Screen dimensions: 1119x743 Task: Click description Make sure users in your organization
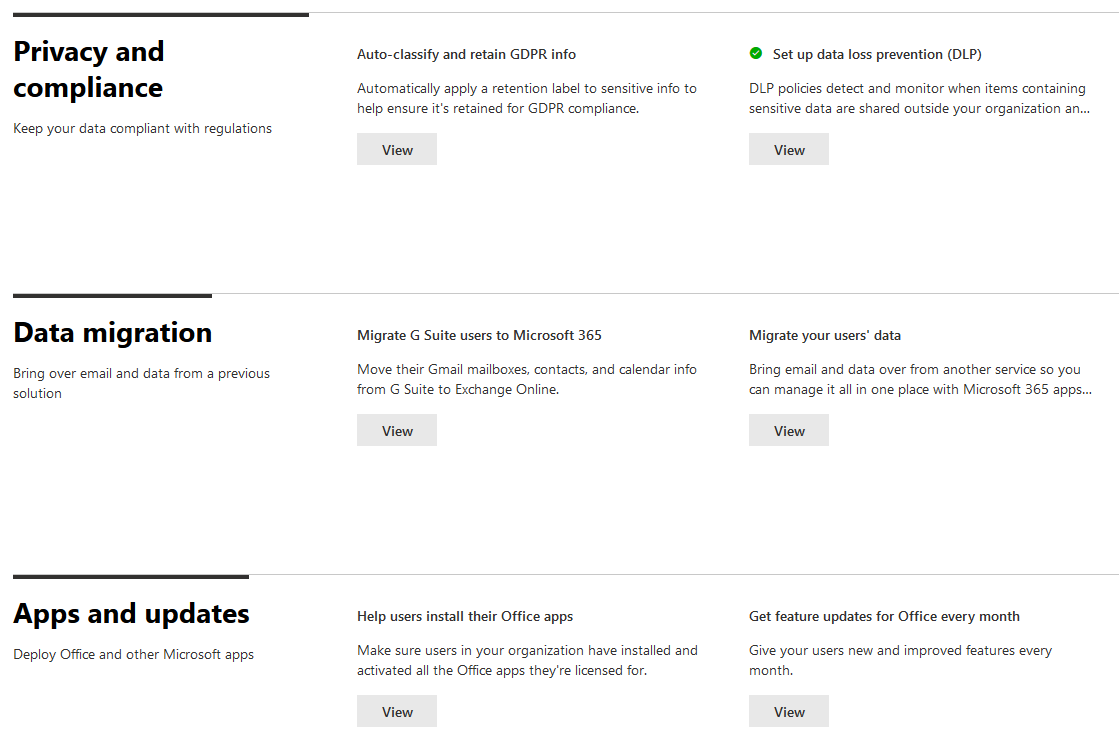pos(527,661)
